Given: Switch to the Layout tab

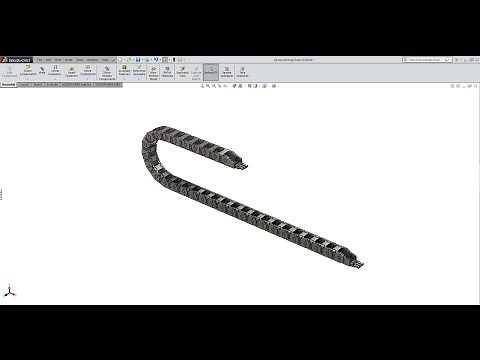Looking at the screenshot, I should pyautogui.click(x=24, y=85).
